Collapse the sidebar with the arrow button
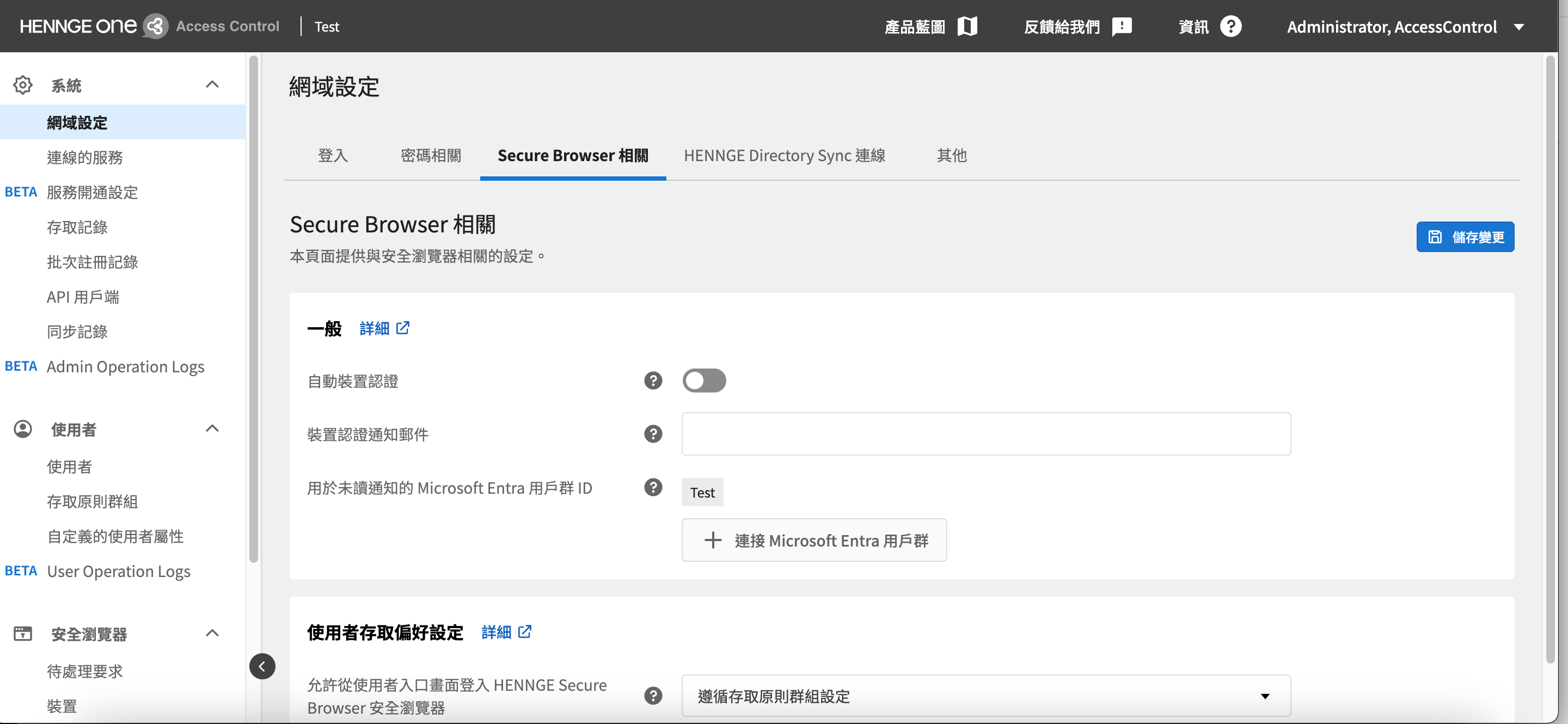Viewport: 1568px width, 724px height. 262,666
